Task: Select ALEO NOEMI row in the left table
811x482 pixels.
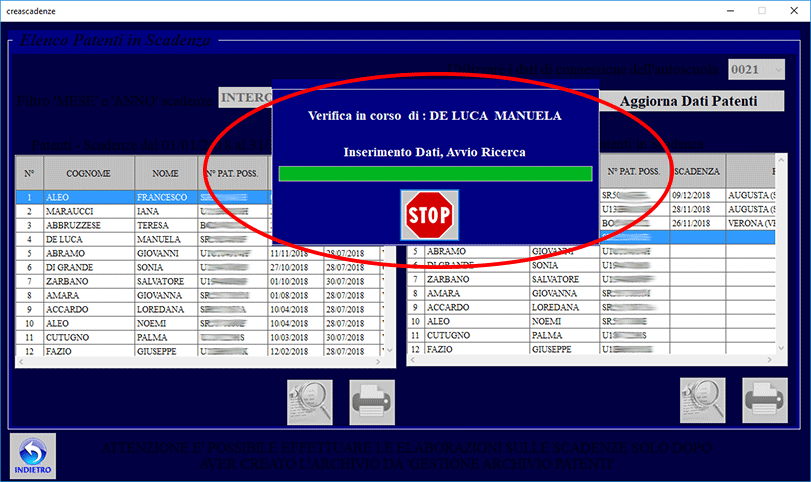Action: coord(200,323)
